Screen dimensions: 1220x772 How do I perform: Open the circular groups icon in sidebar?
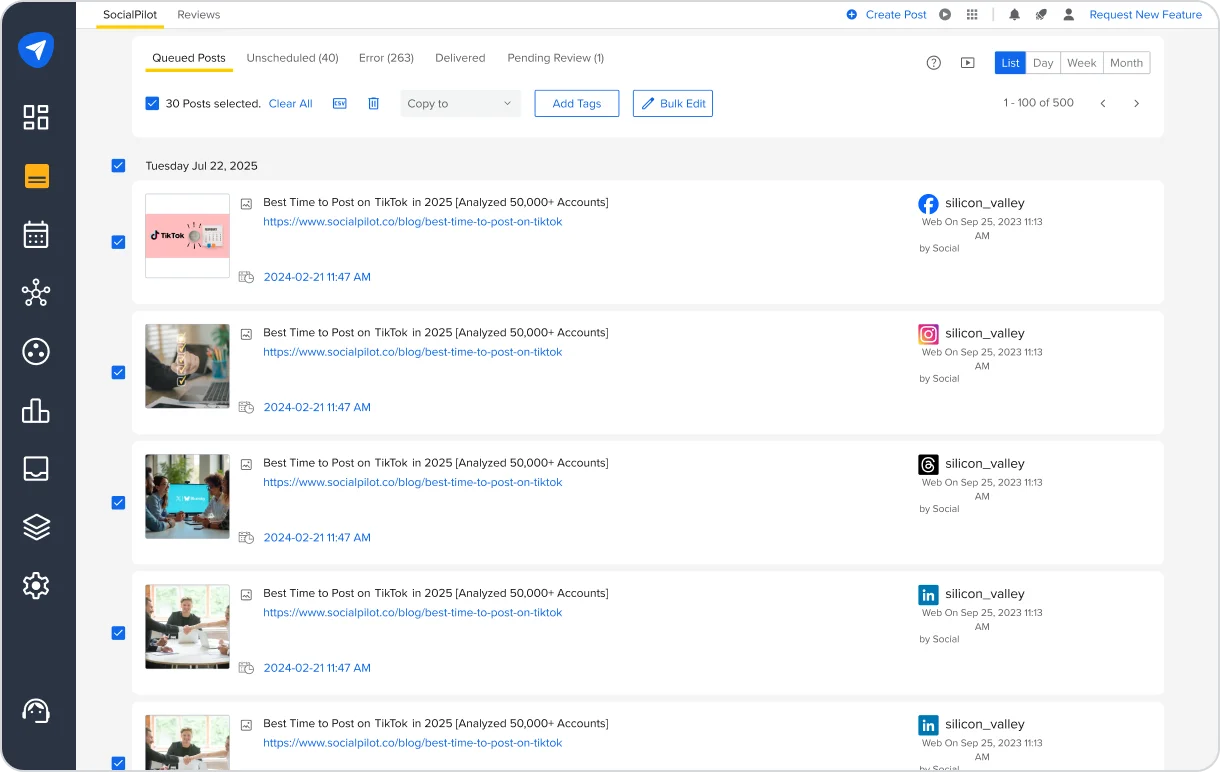[x=36, y=352]
